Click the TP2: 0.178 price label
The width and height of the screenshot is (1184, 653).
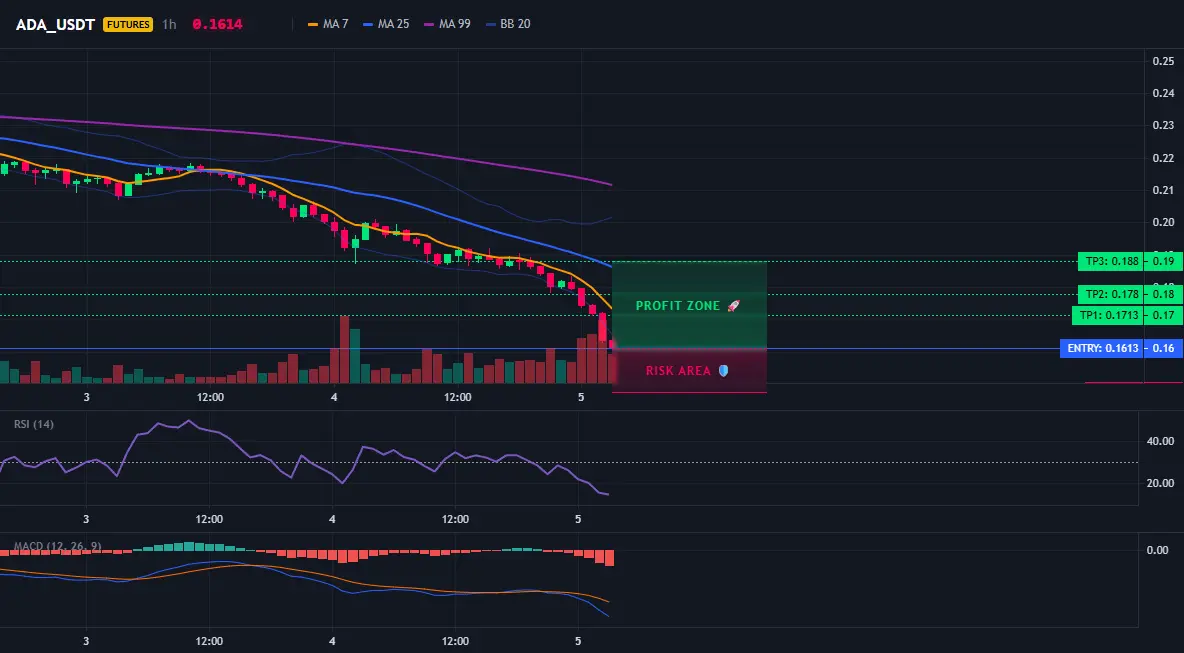[1110, 294]
